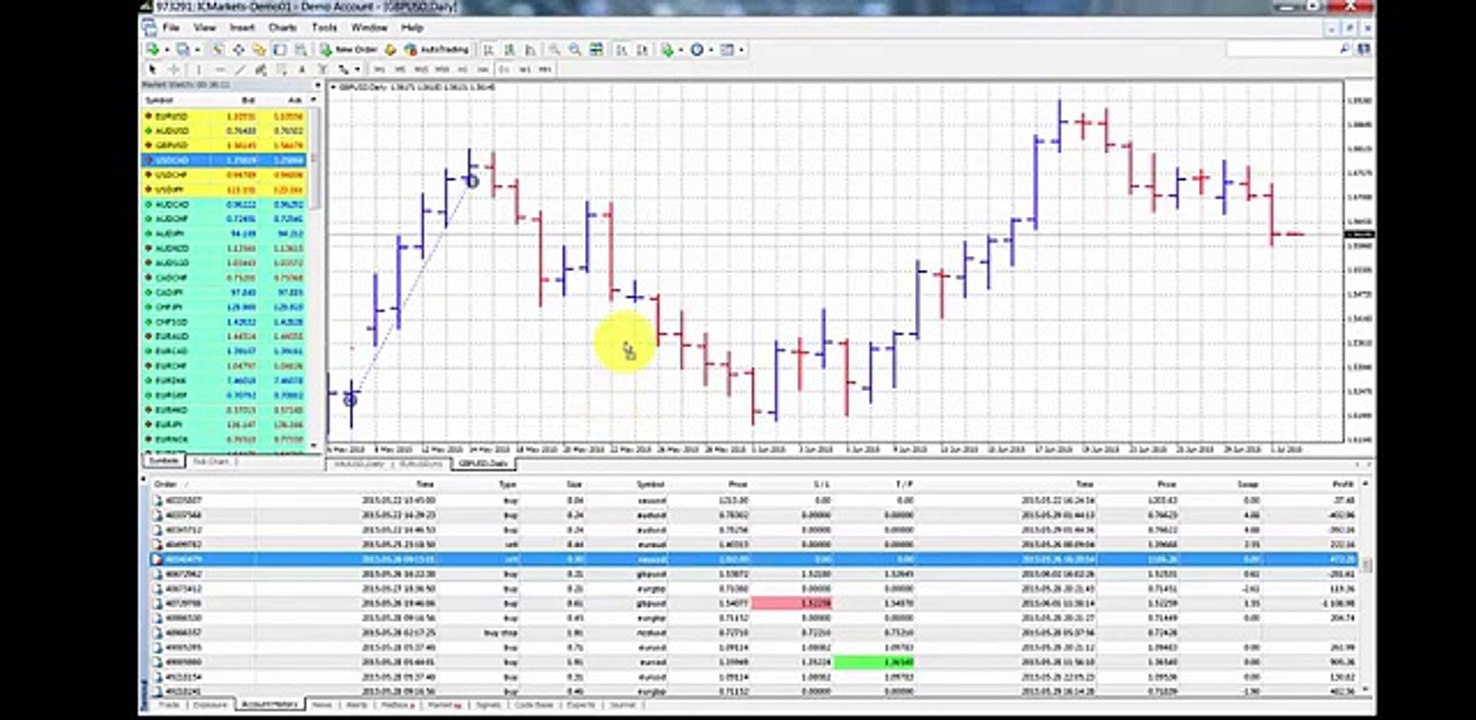Open the Periods clock icon
The width and height of the screenshot is (1476, 720).
pyautogui.click(x=696, y=49)
